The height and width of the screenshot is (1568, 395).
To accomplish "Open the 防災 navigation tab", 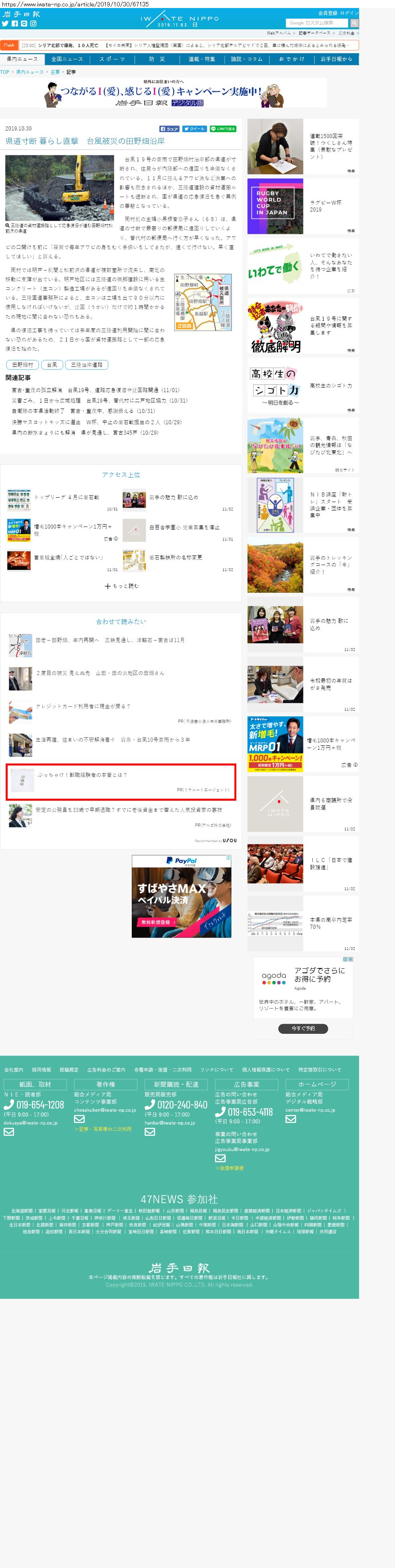I will click(x=157, y=59).
